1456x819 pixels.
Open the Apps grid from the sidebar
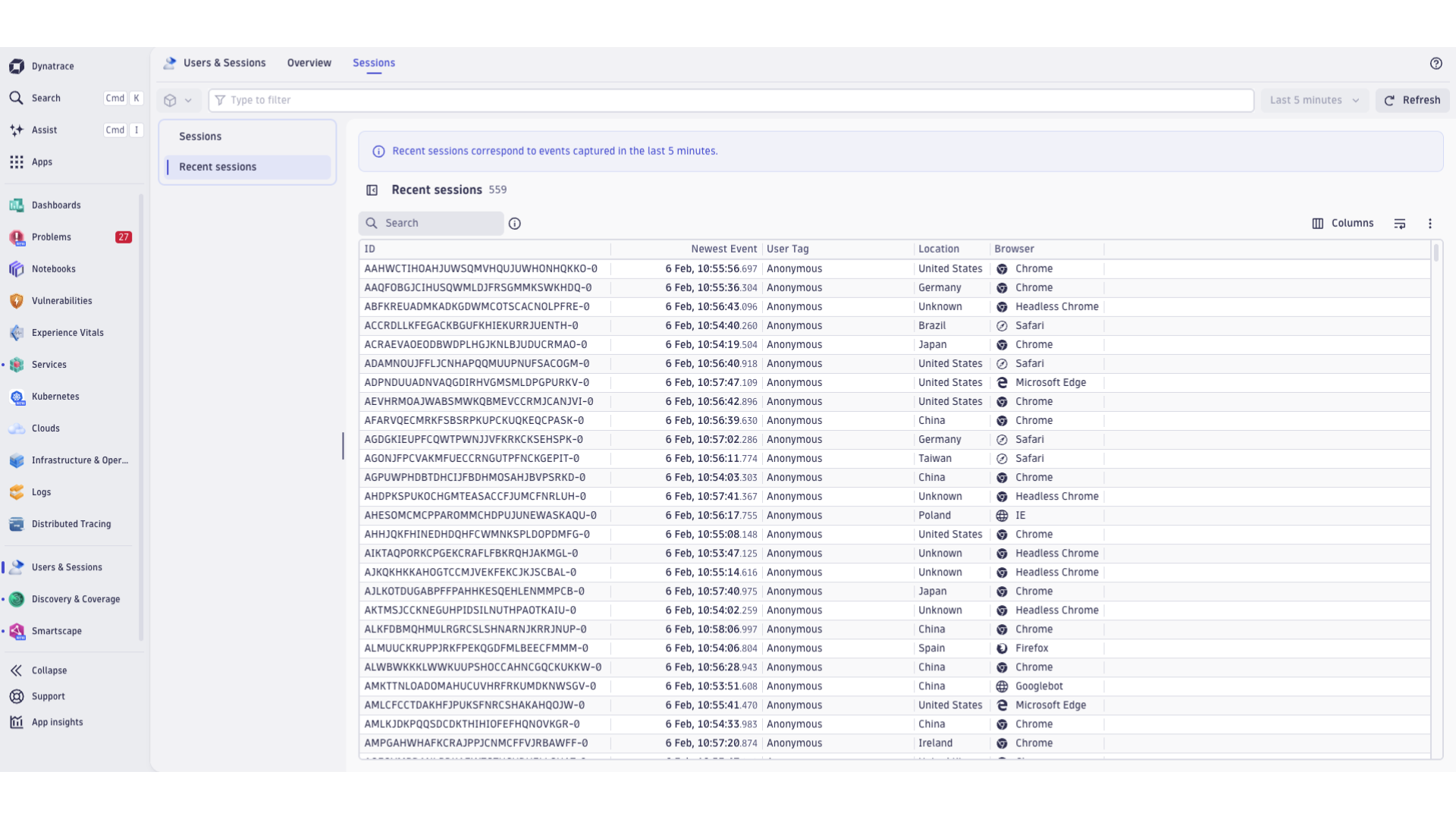[x=42, y=162]
